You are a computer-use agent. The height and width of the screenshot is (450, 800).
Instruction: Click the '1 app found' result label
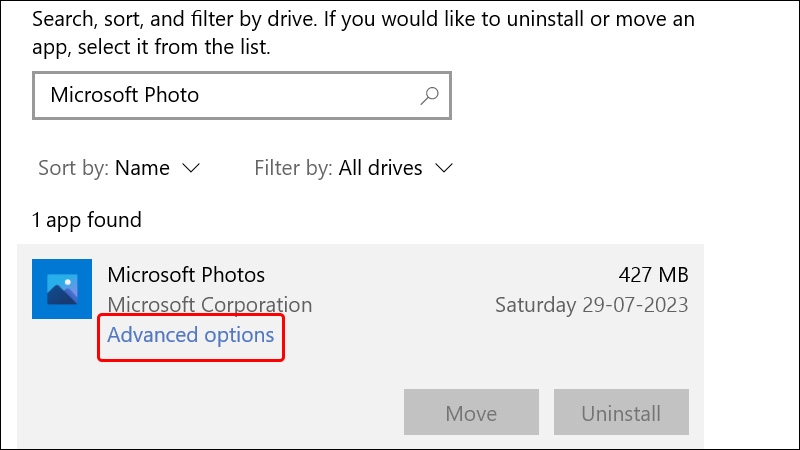point(87,220)
